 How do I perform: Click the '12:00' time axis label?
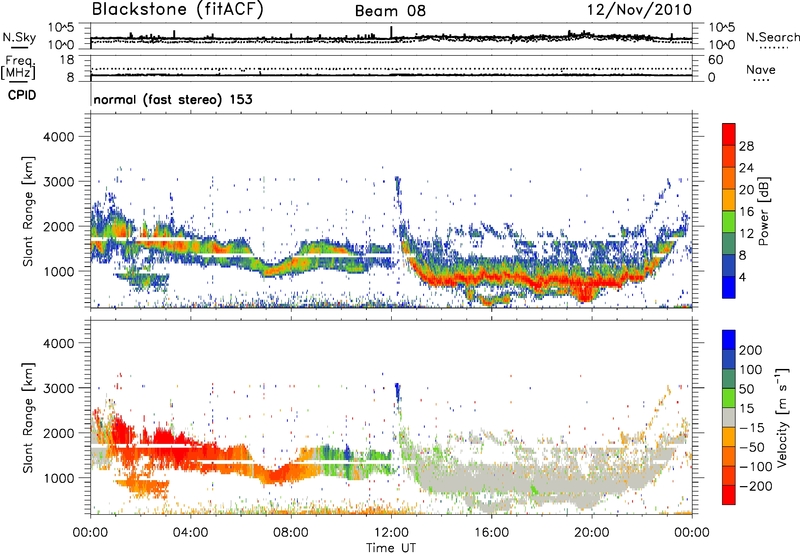point(391,532)
